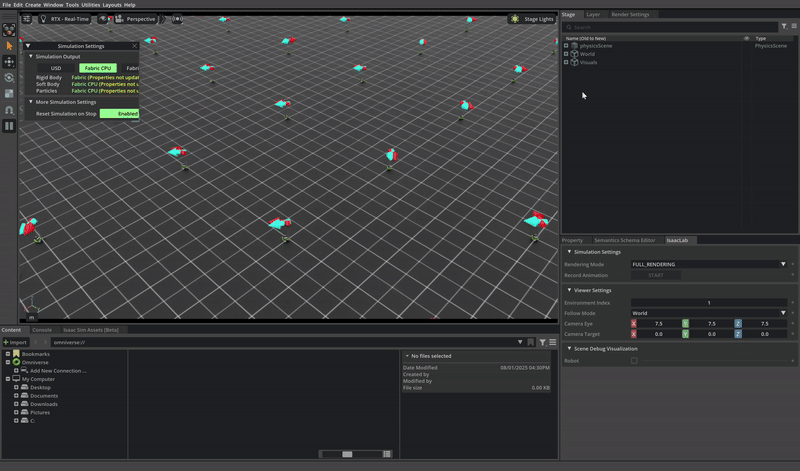Viewport: 800px width, 471px height.
Task: Click the Stage panel search field
Action: point(670,27)
